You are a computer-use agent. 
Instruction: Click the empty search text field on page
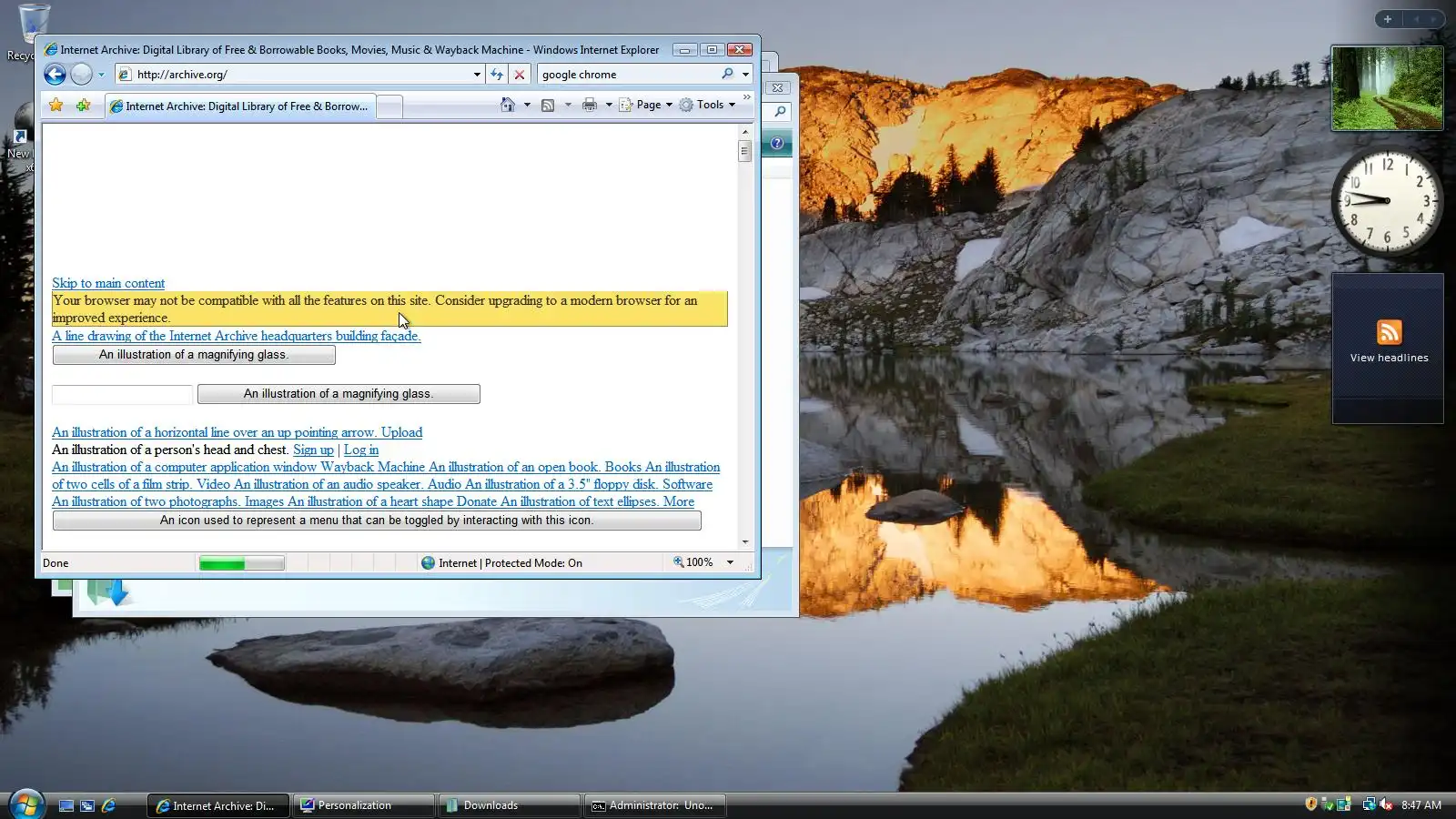click(x=122, y=394)
